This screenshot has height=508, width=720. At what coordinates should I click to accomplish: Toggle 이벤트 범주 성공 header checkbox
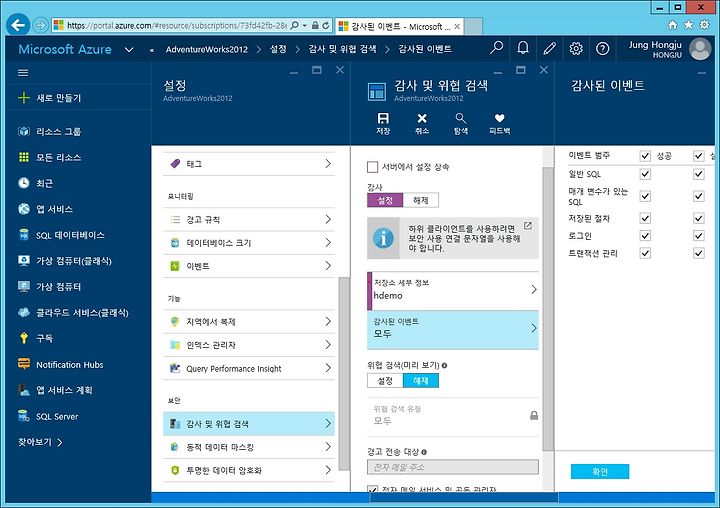pyautogui.click(x=645, y=156)
